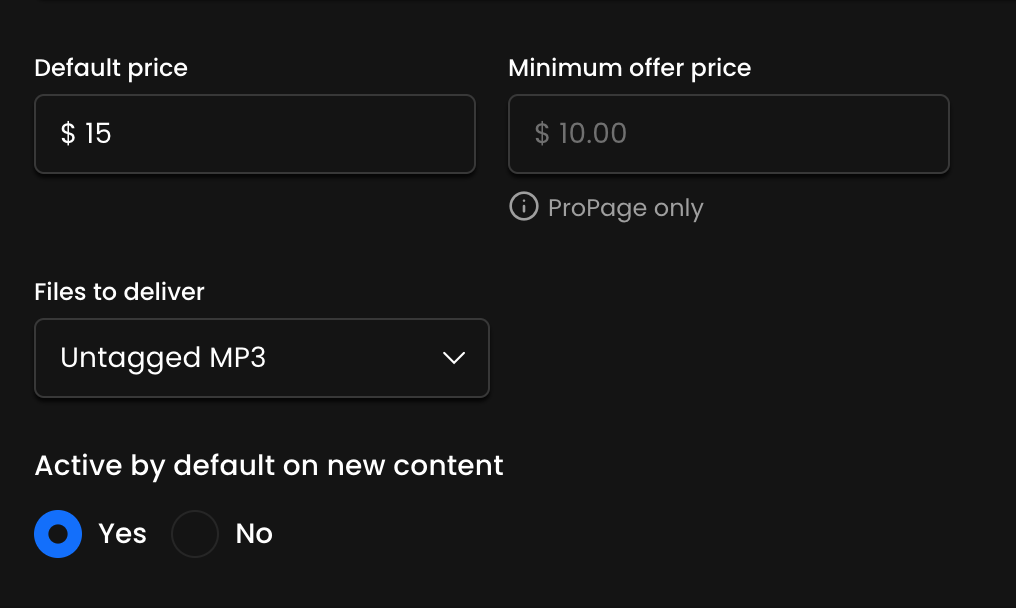Click the dollar sign in Minimum offer price
Screen dimensions: 1016x608
[542, 134]
